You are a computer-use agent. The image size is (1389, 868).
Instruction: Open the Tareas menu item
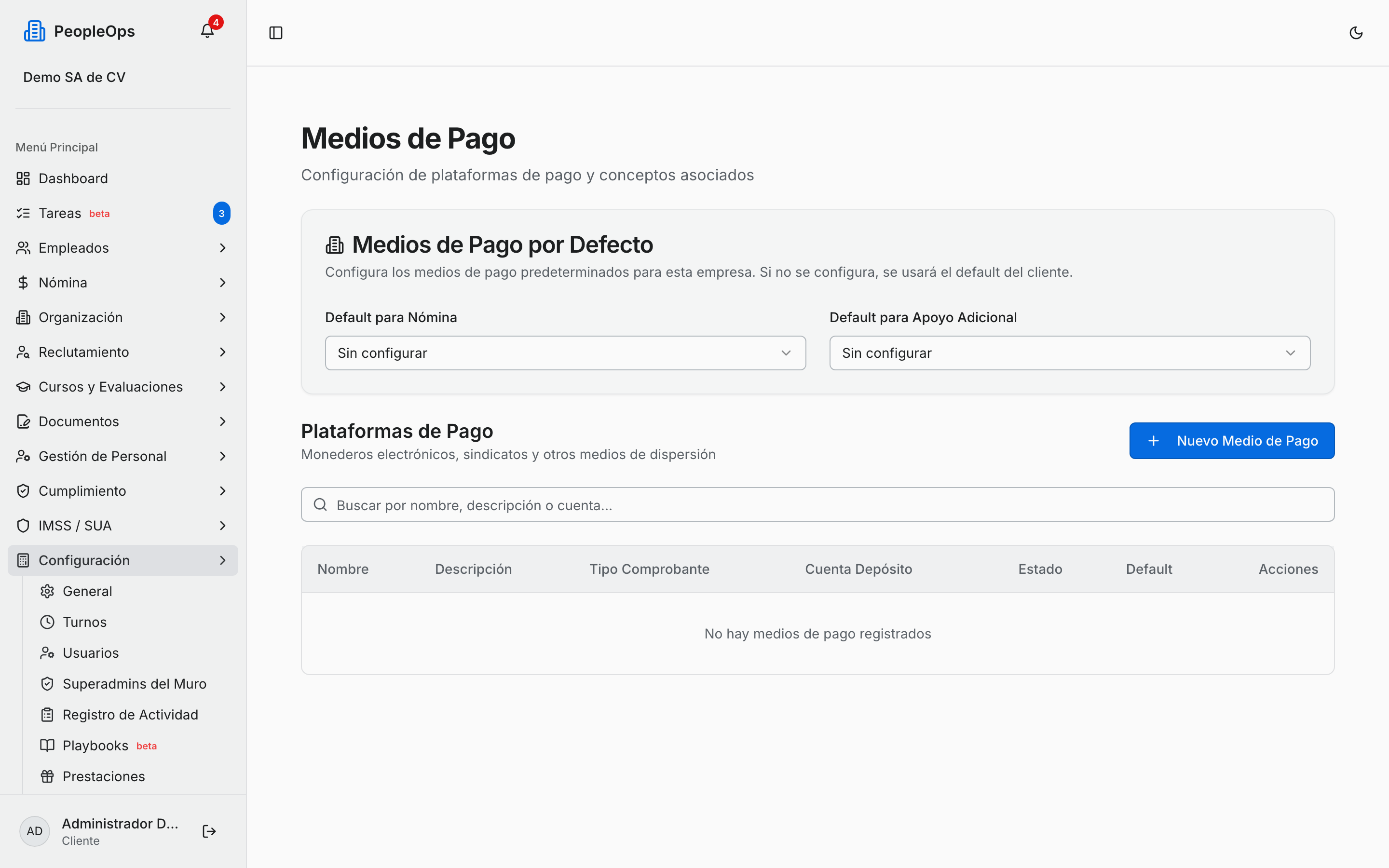click(x=123, y=214)
